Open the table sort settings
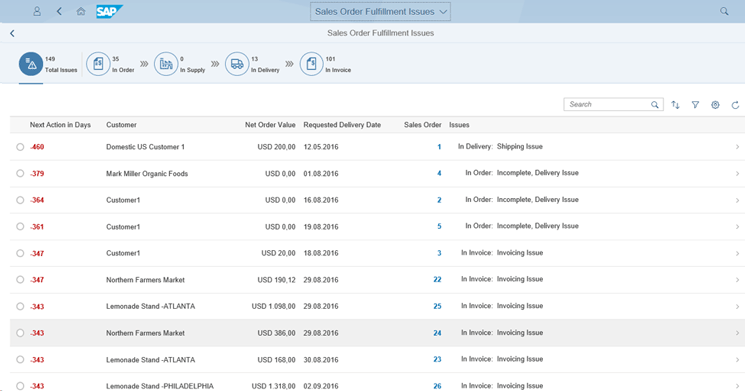The image size is (745, 391). 675,105
